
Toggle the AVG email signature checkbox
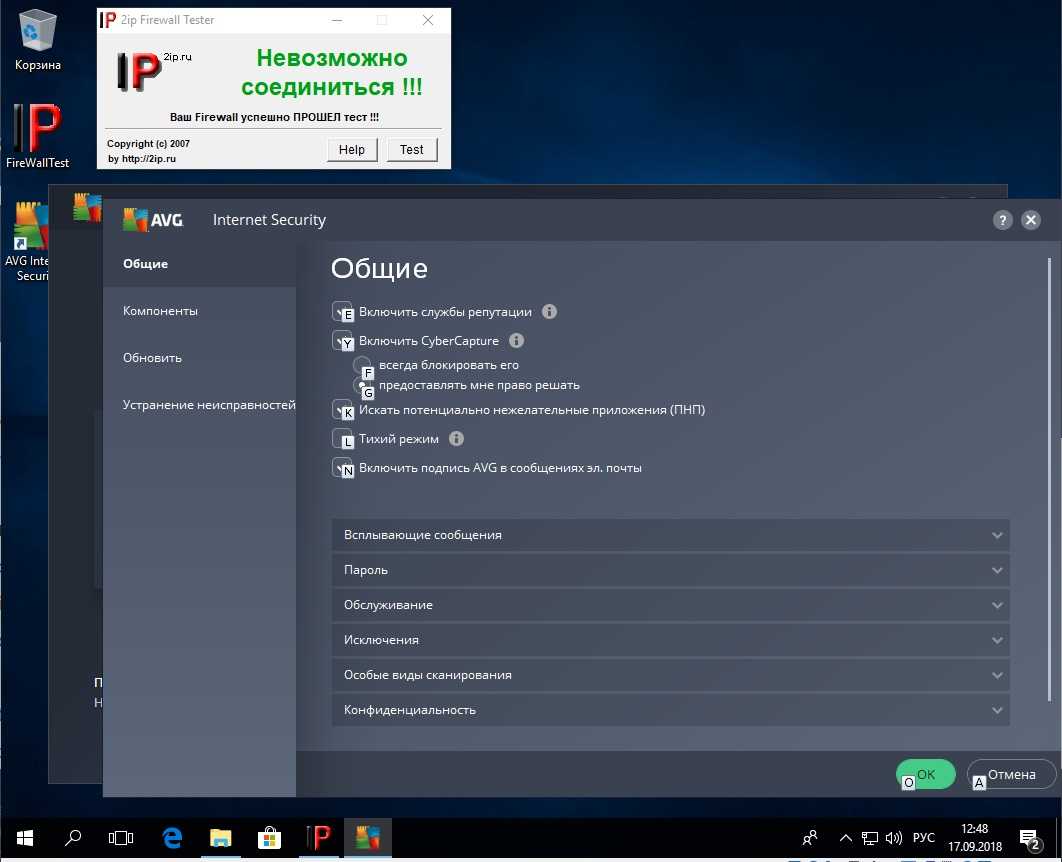pos(341,467)
